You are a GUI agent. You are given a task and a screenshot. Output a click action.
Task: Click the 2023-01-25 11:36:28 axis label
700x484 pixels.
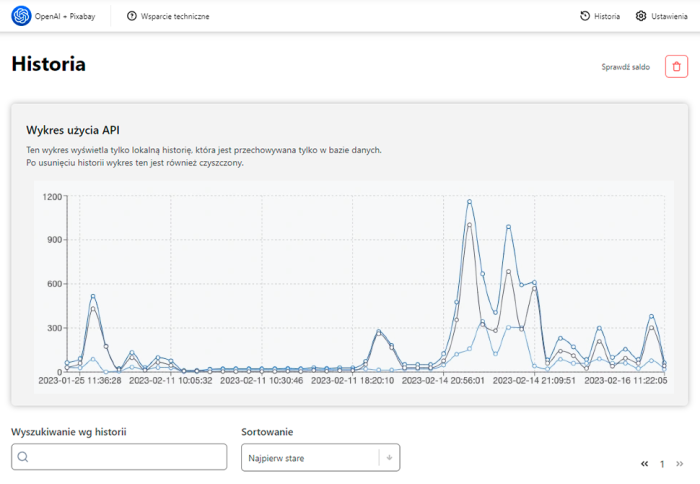[x=80, y=380]
